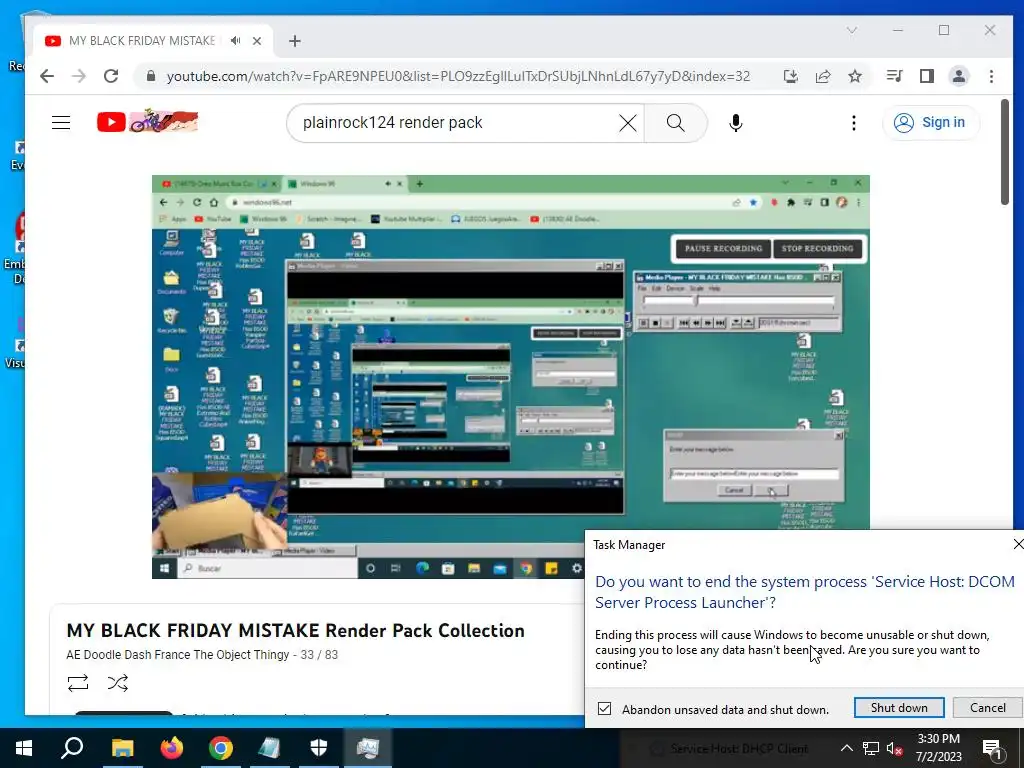Screen dimensions: 1024x768
Task: Open Chrome profile avatar
Action: (959, 76)
